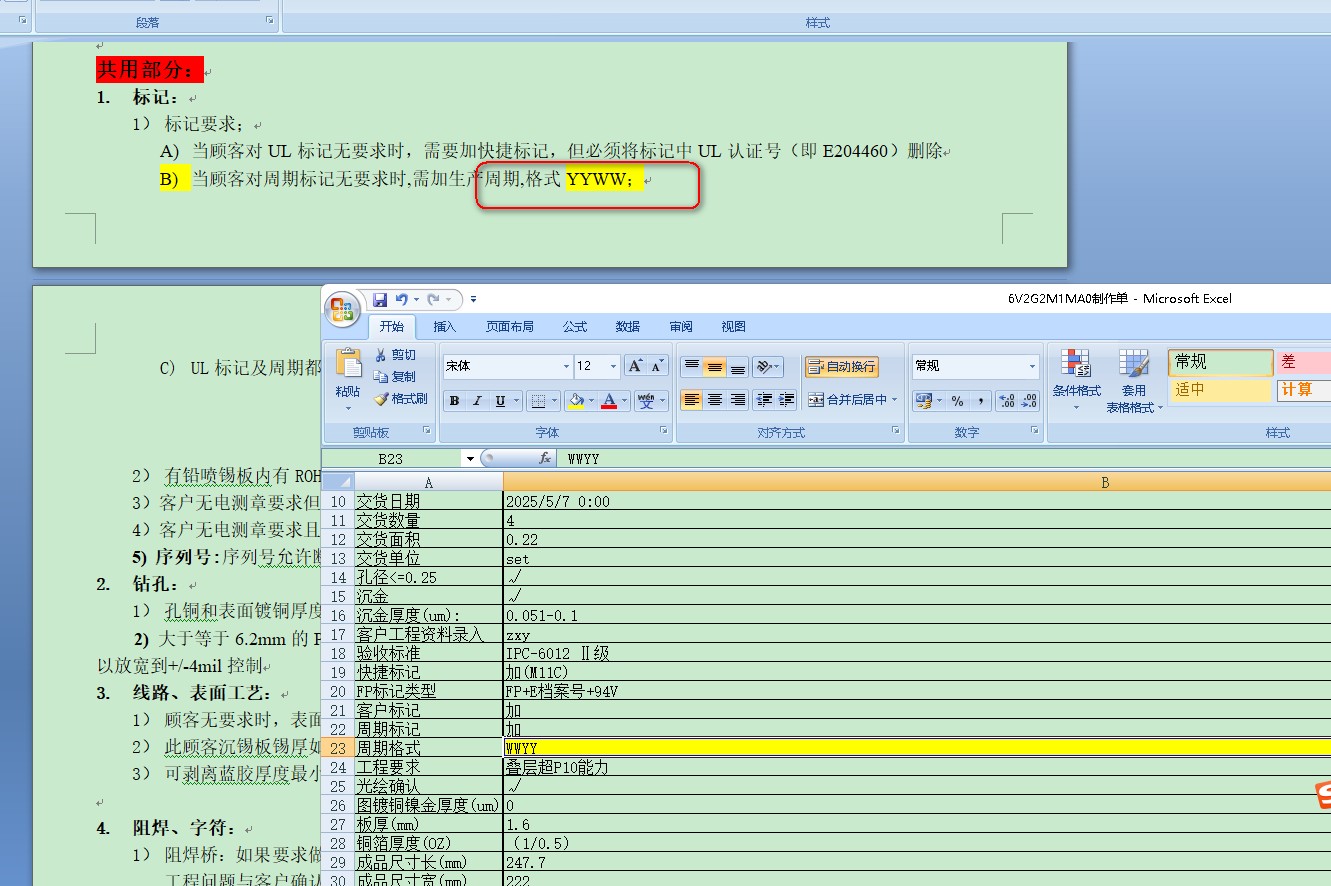Click the Decrease Decimal icon

[x=1029, y=401]
